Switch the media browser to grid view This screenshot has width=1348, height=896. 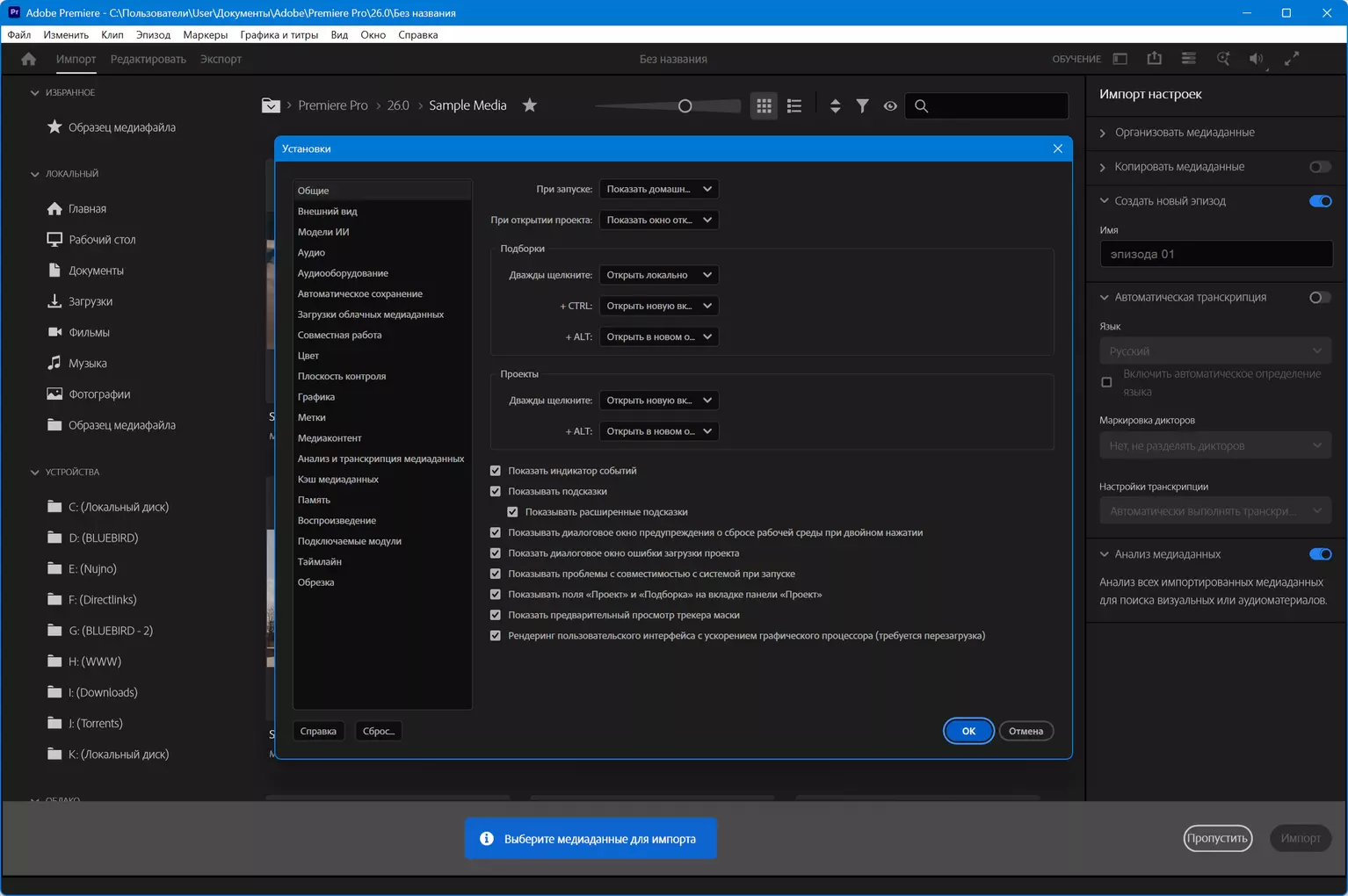coord(764,105)
